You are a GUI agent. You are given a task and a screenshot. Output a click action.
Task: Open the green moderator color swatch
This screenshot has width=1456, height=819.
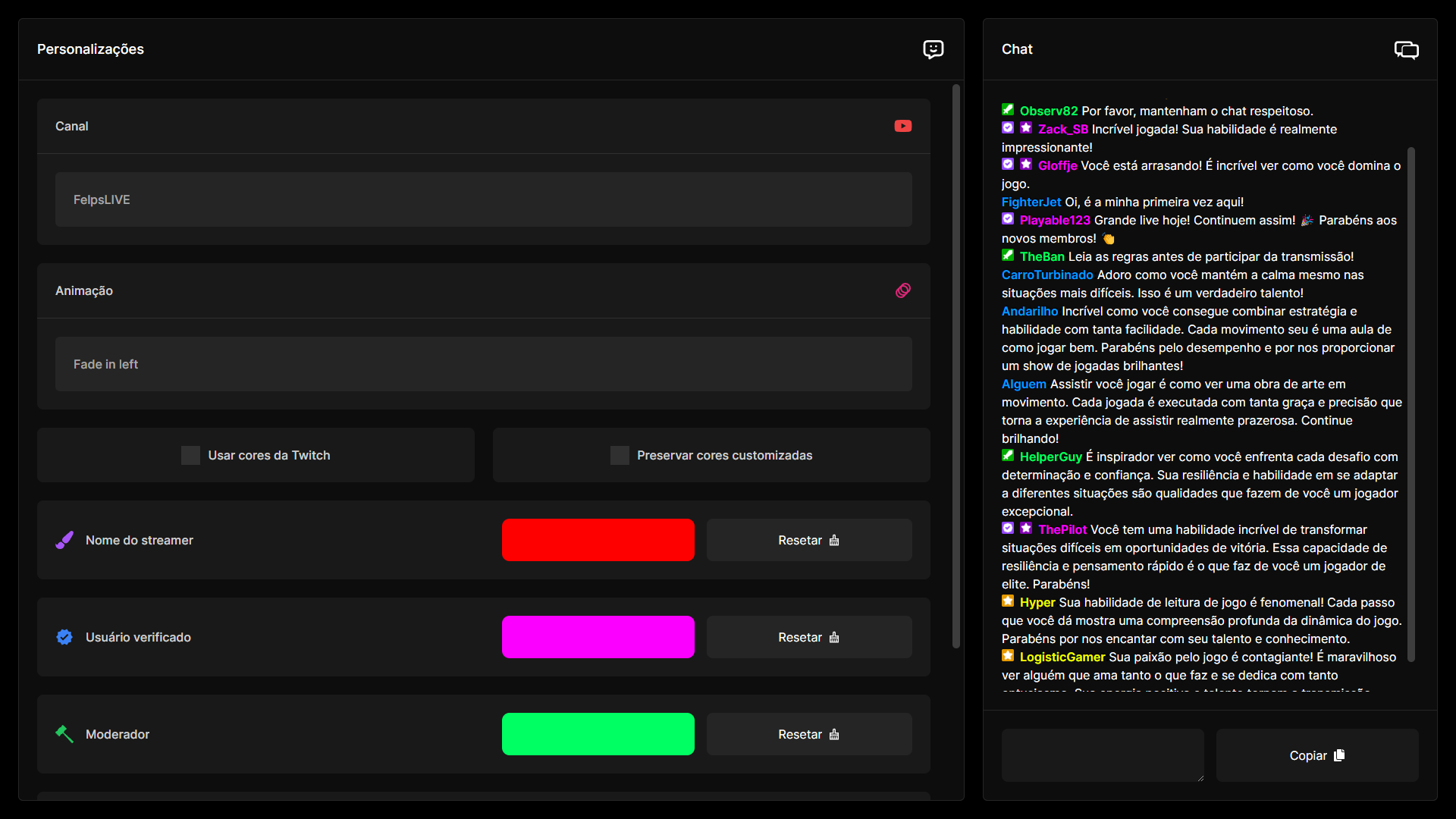coord(598,734)
